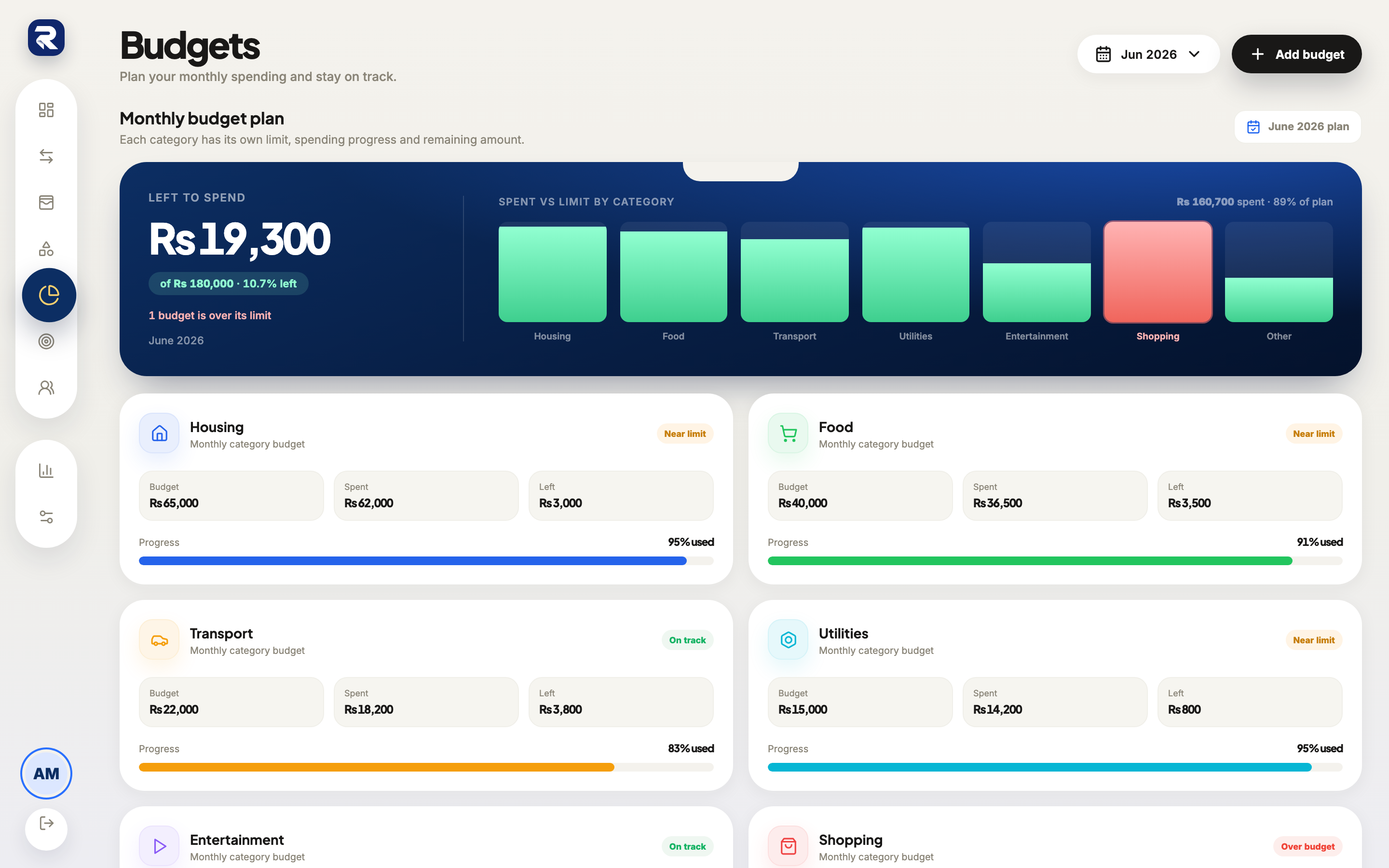The width and height of the screenshot is (1389, 868).
Task: Click Transport On track badge
Action: (x=687, y=640)
